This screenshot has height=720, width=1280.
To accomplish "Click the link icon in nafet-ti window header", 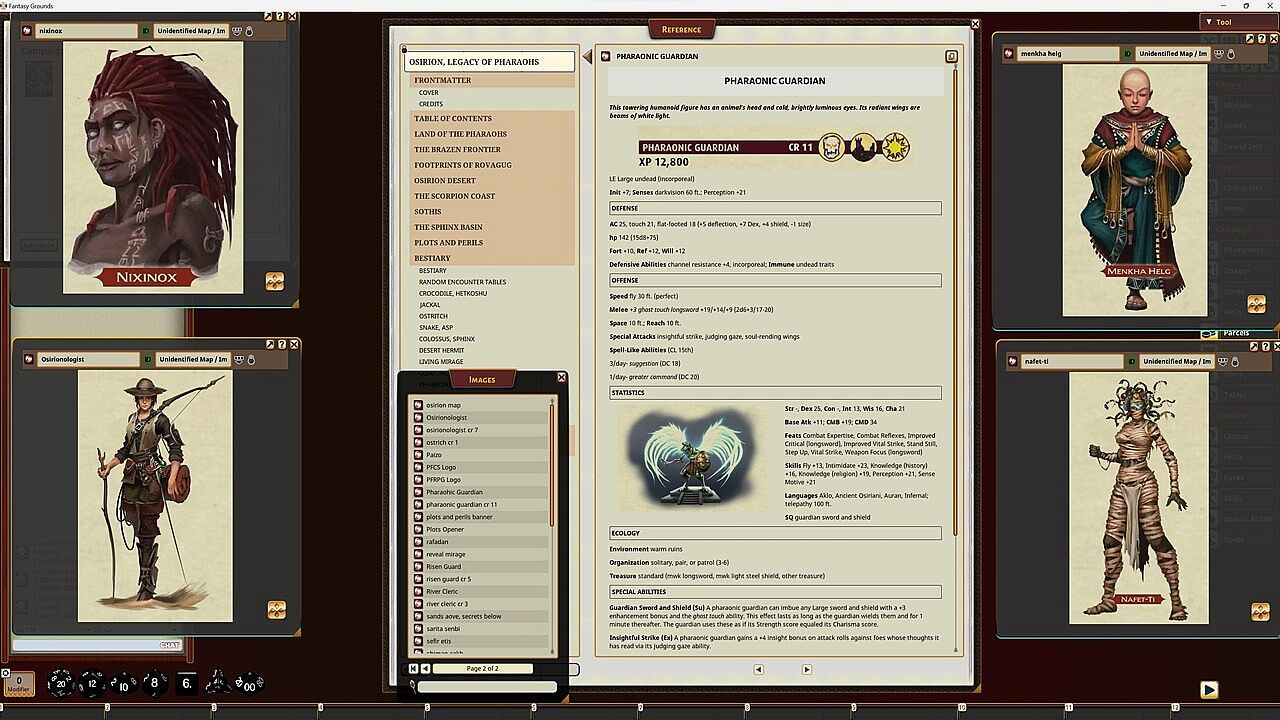I will (1014, 361).
